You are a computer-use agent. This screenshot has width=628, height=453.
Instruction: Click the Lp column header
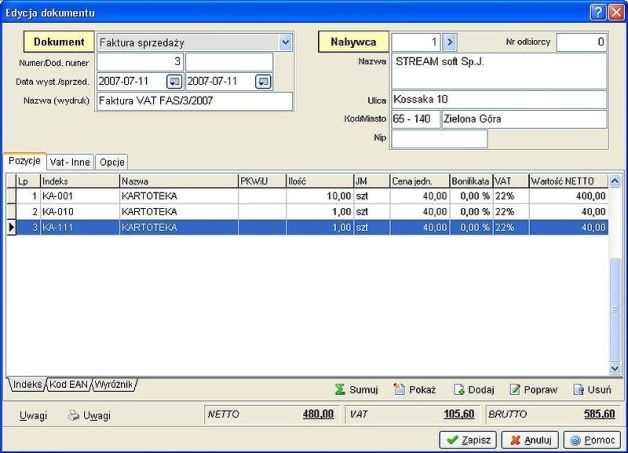[28, 181]
